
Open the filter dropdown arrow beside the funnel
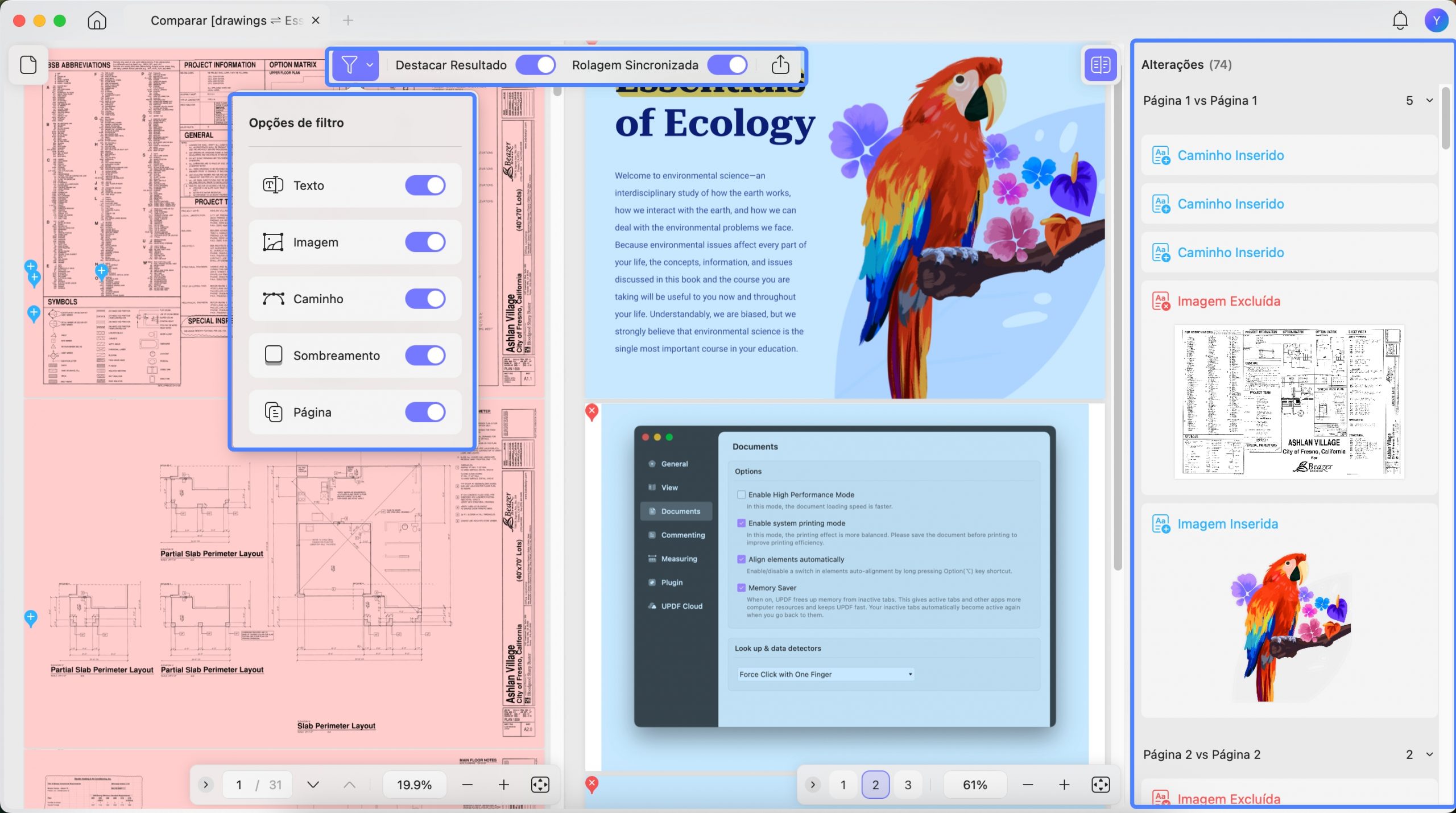[x=370, y=65]
